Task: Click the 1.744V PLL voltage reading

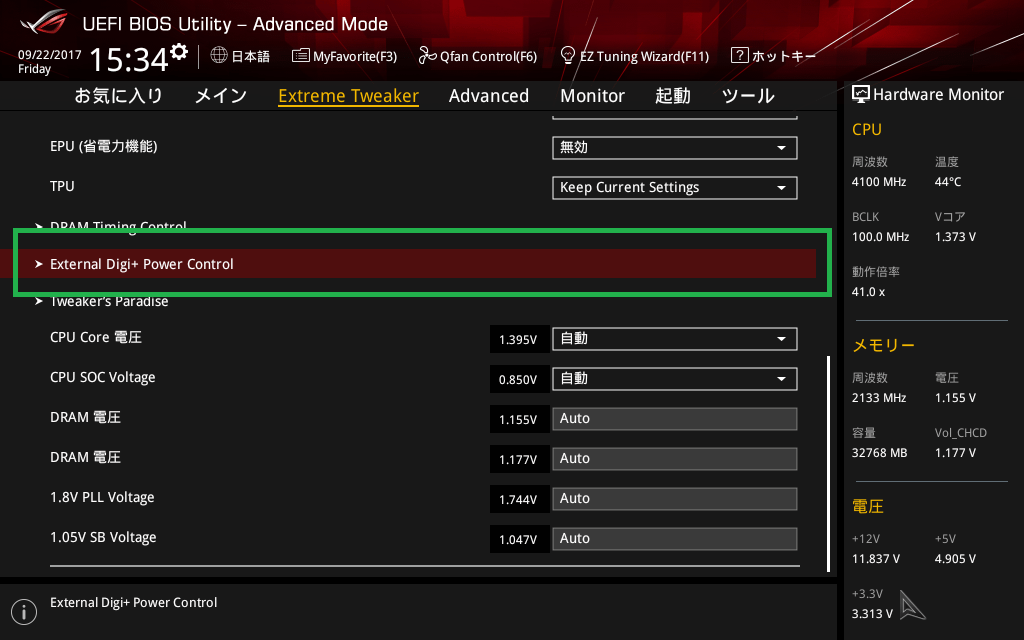Action: [518, 500]
